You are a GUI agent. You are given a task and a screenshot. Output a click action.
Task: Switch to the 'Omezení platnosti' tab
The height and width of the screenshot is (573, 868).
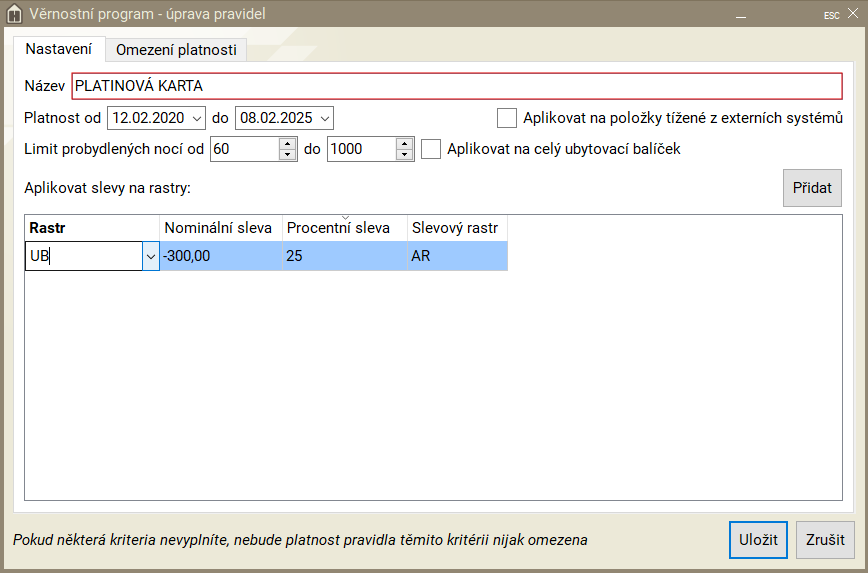pyautogui.click(x=176, y=49)
